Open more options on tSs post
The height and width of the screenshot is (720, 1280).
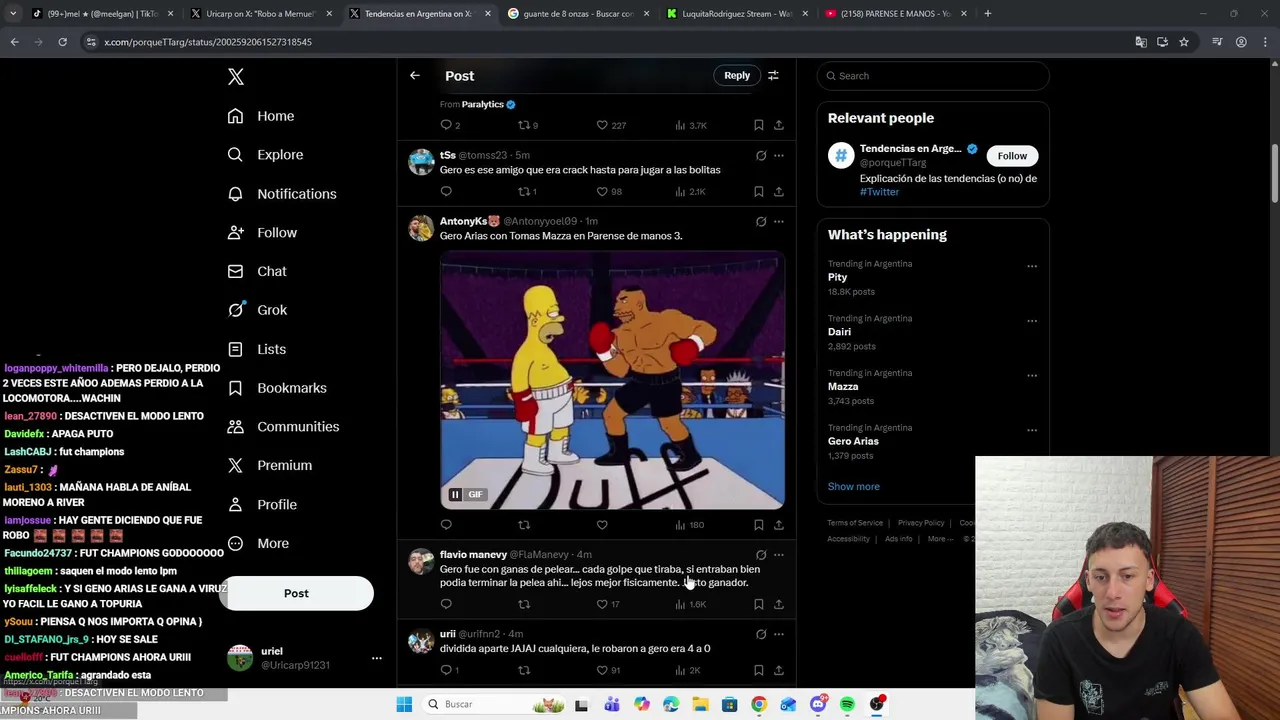(x=778, y=156)
